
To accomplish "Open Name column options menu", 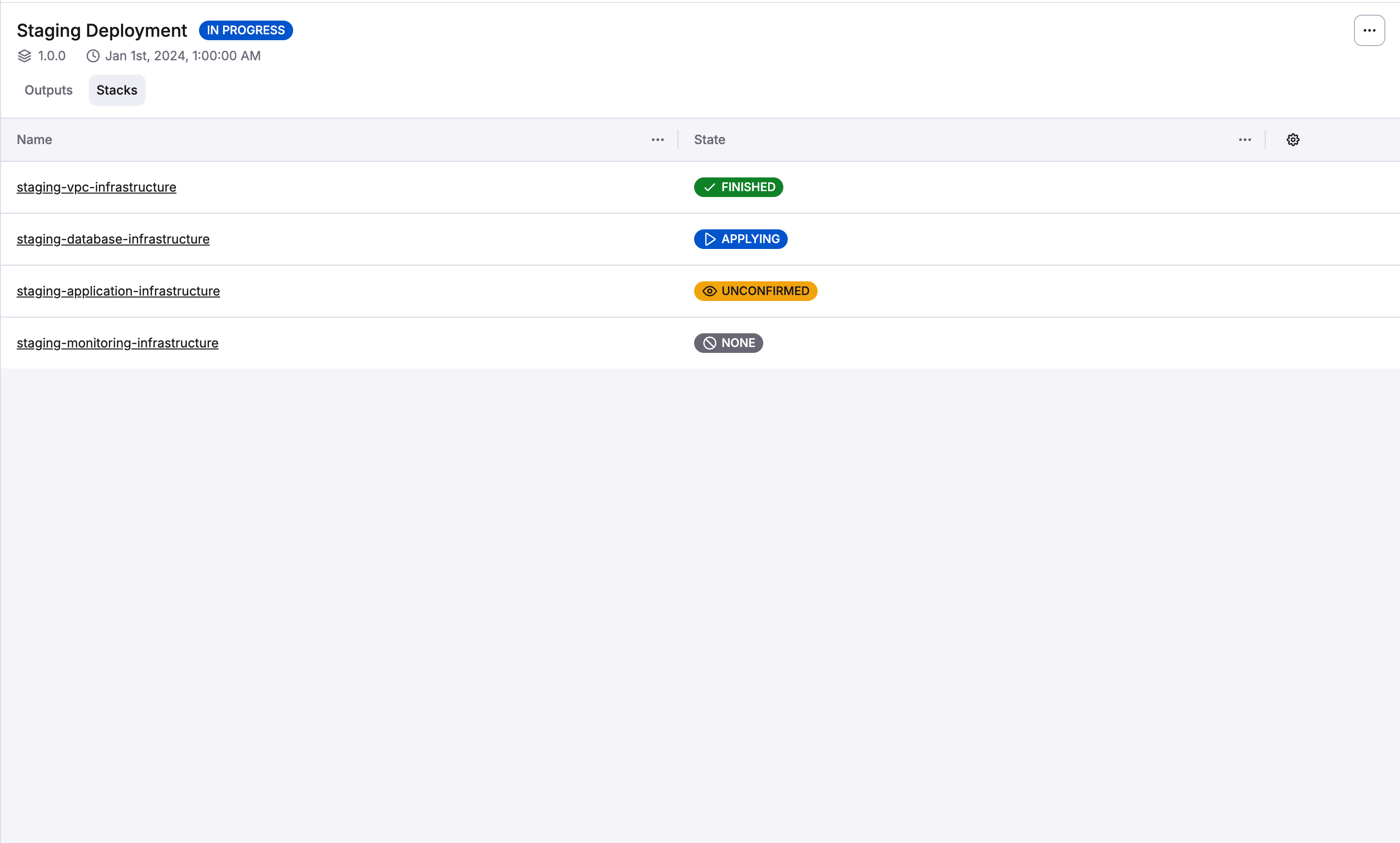I will point(657,140).
